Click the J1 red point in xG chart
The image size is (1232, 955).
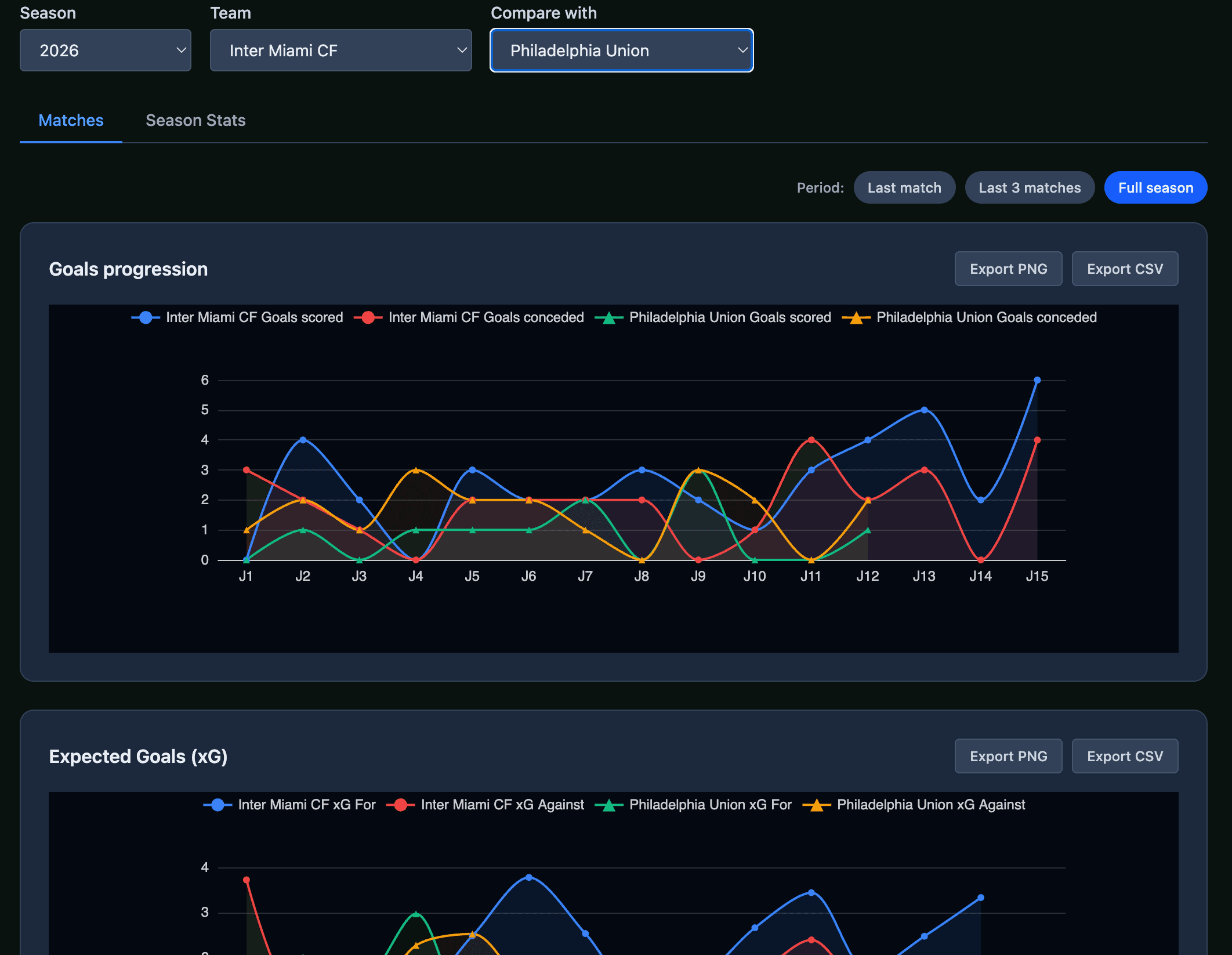click(247, 880)
